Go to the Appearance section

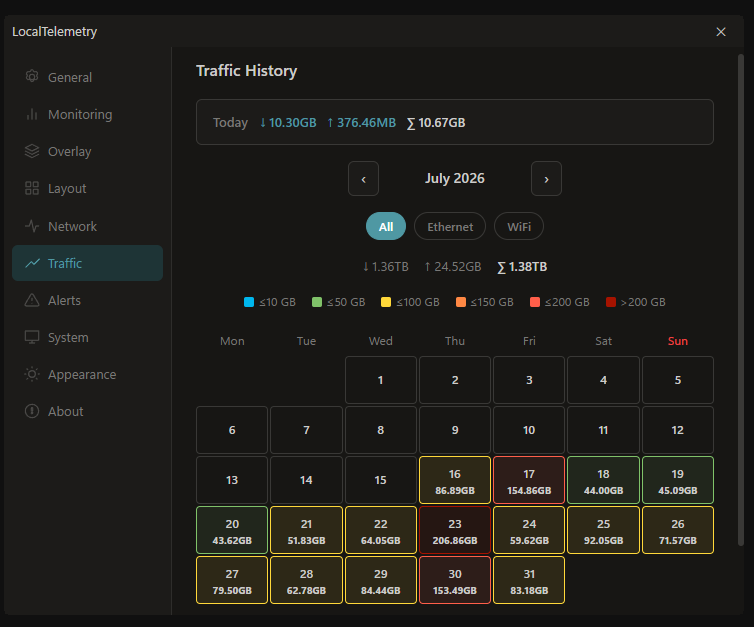(88, 375)
